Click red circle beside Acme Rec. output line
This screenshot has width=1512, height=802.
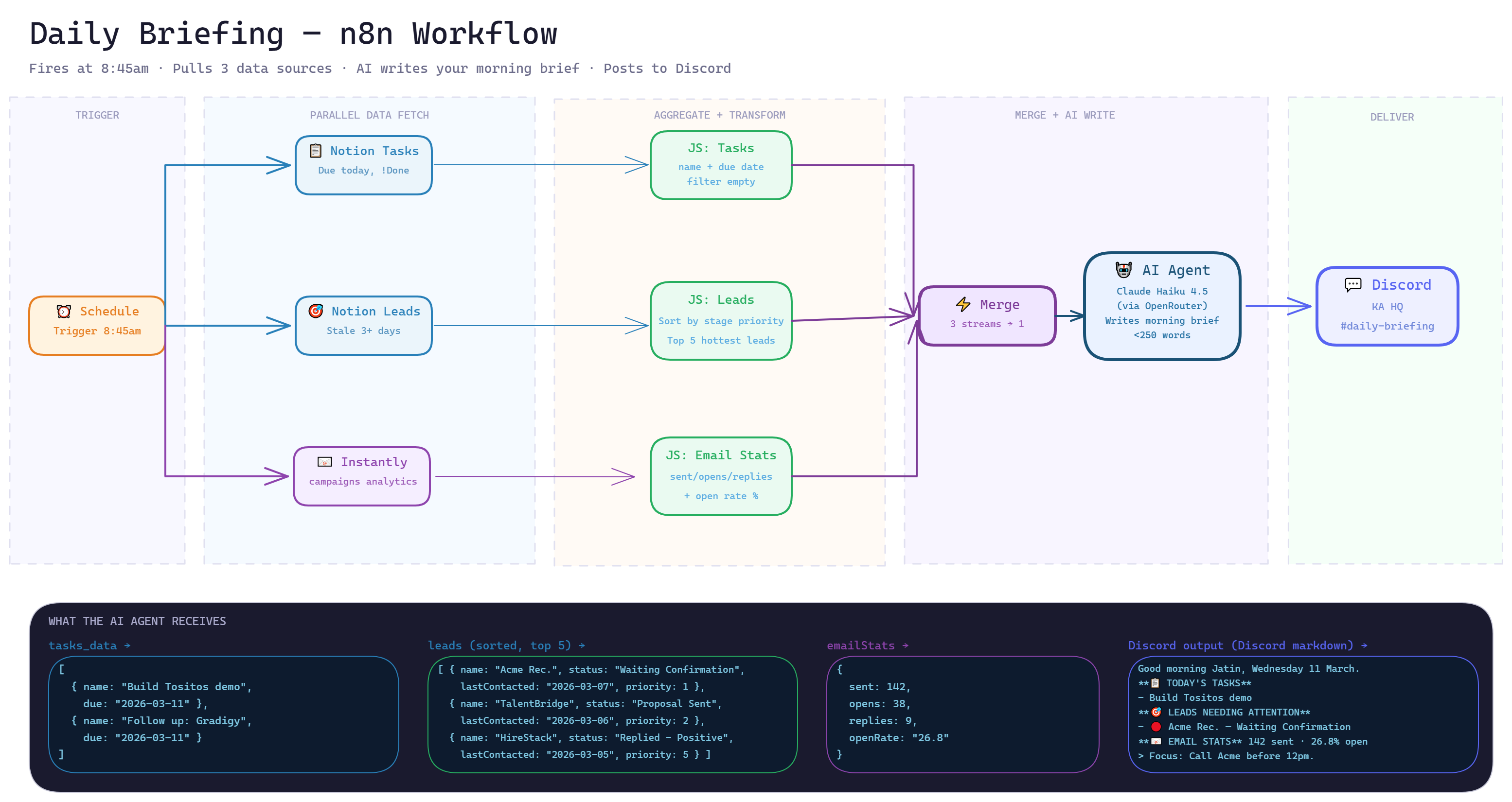pyautogui.click(x=1156, y=727)
